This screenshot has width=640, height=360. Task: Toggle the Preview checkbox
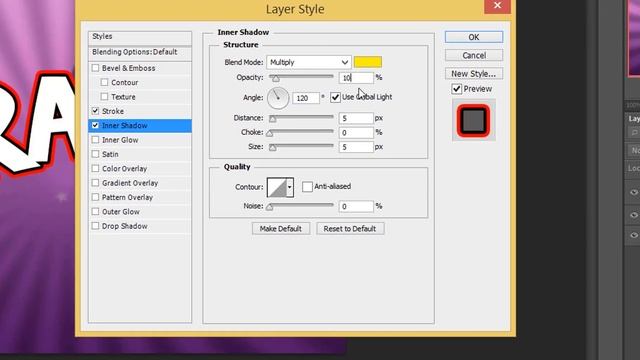[457, 89]
